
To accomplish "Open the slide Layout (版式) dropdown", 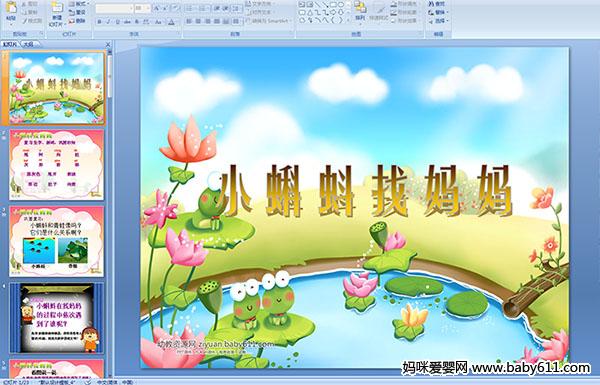I will point(78,4).
